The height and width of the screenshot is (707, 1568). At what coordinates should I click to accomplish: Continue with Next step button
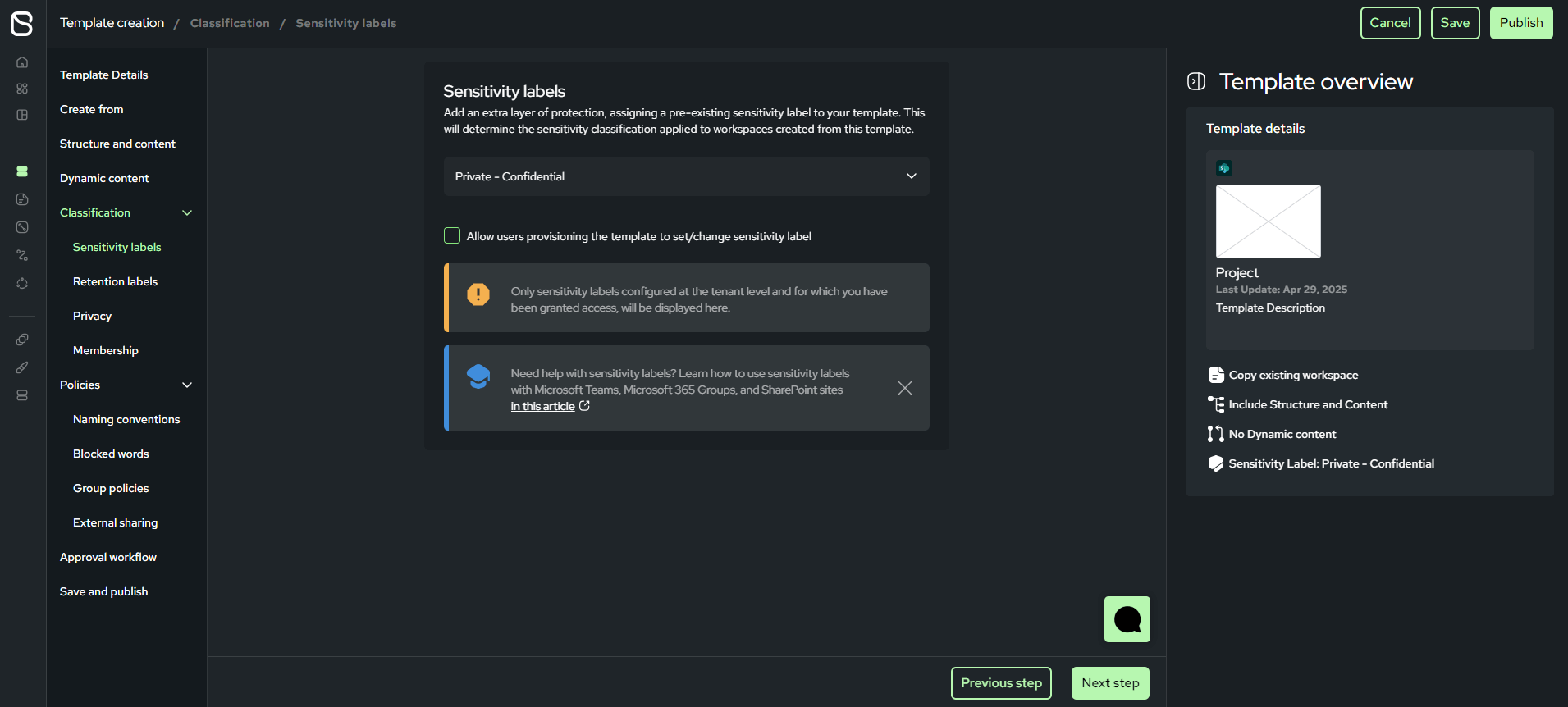pyautogui.click(x=1110, y=683)
